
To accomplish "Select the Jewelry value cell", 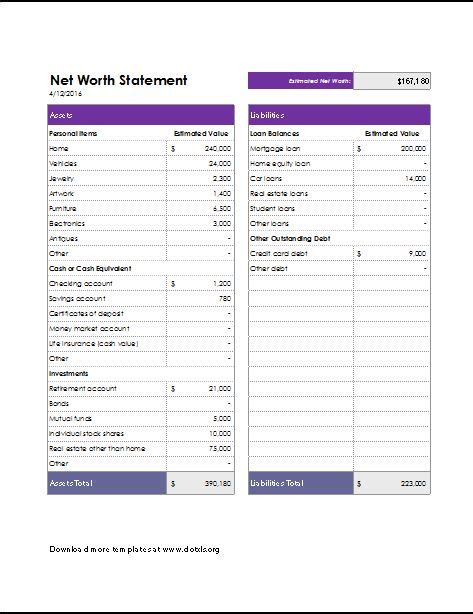I will 200,179.
